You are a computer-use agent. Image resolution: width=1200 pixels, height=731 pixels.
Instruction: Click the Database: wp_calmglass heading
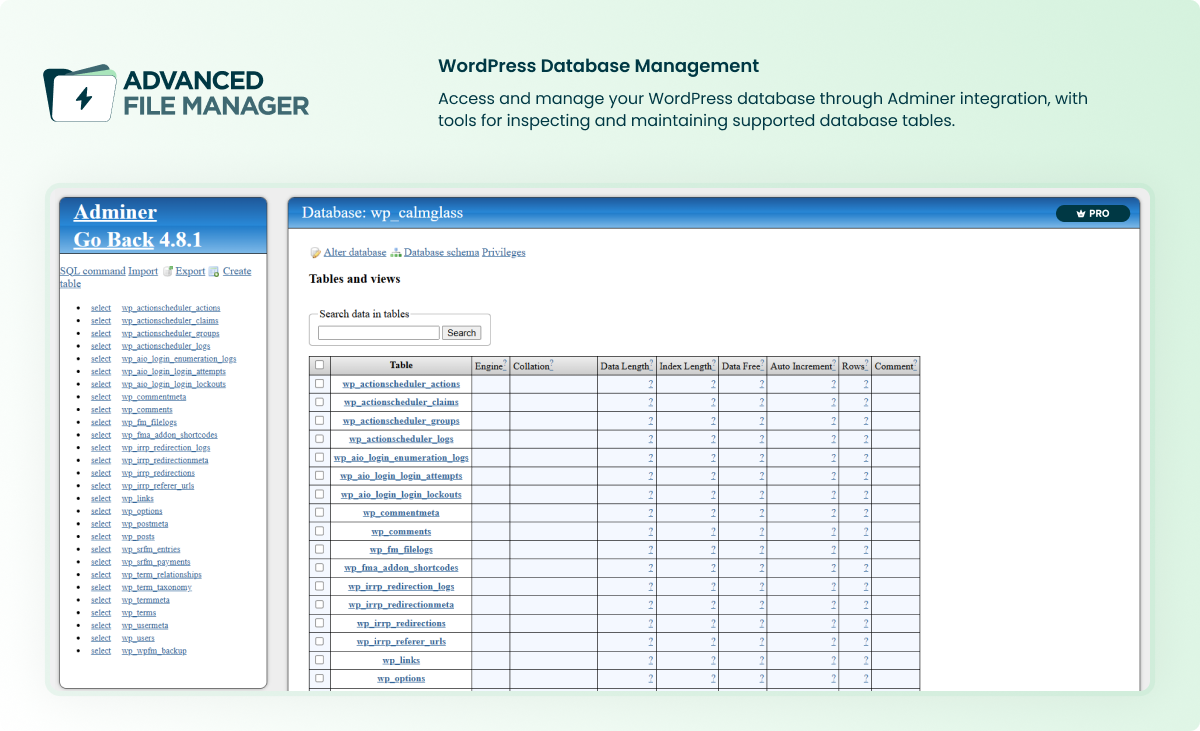382,213
